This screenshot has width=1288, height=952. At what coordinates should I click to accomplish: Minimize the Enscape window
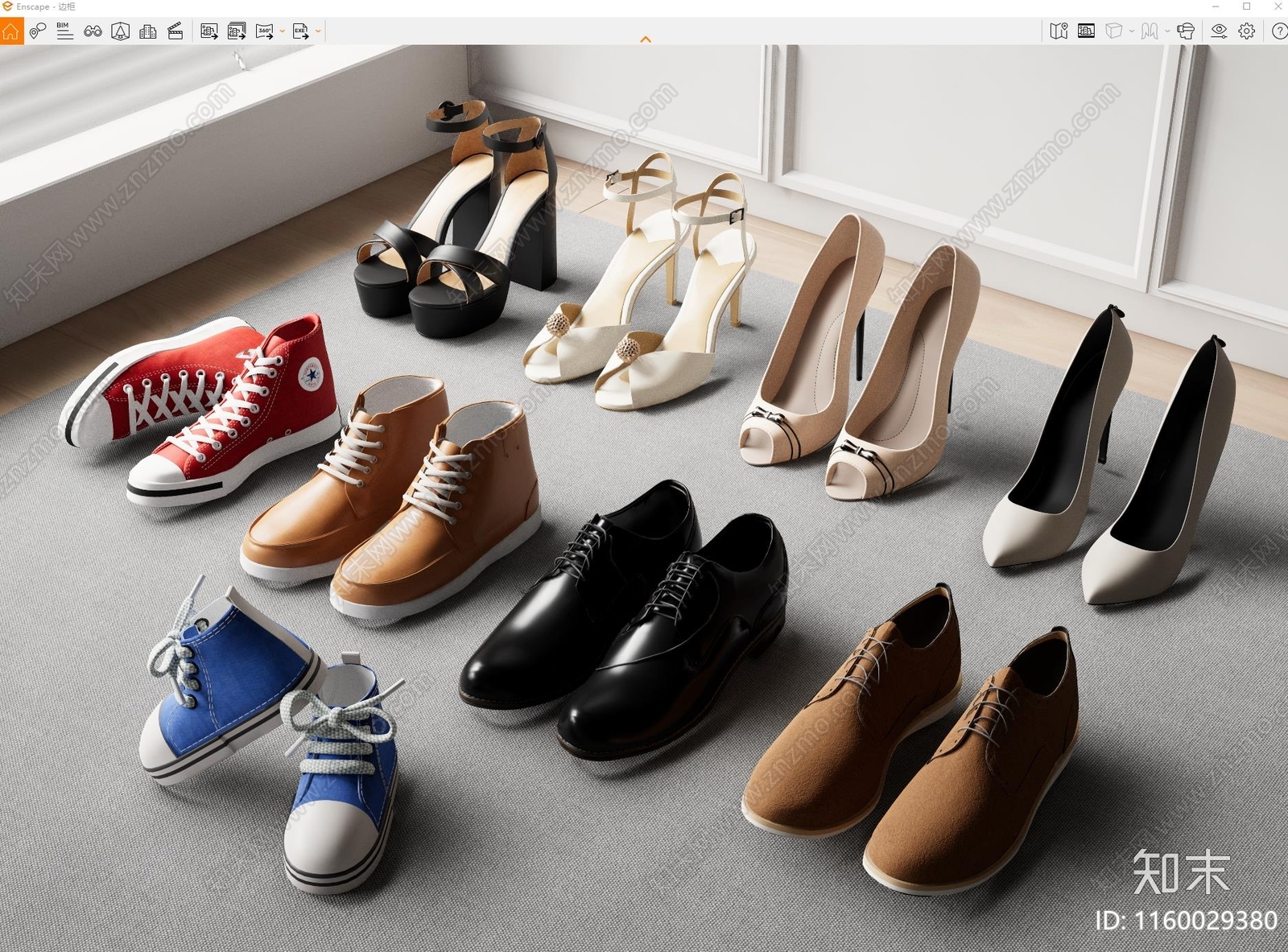point(1216,6)
